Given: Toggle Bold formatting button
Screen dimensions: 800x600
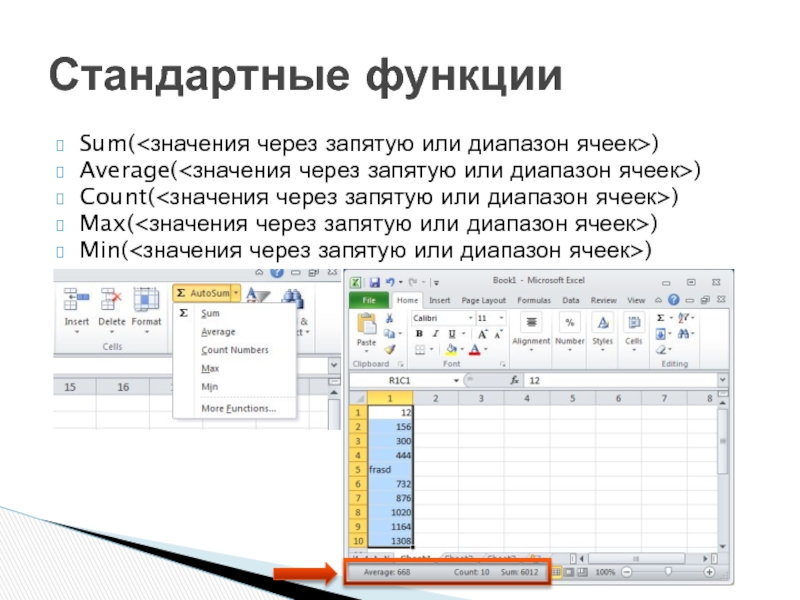Looking at the screenshot, I should tap(420, 334).
